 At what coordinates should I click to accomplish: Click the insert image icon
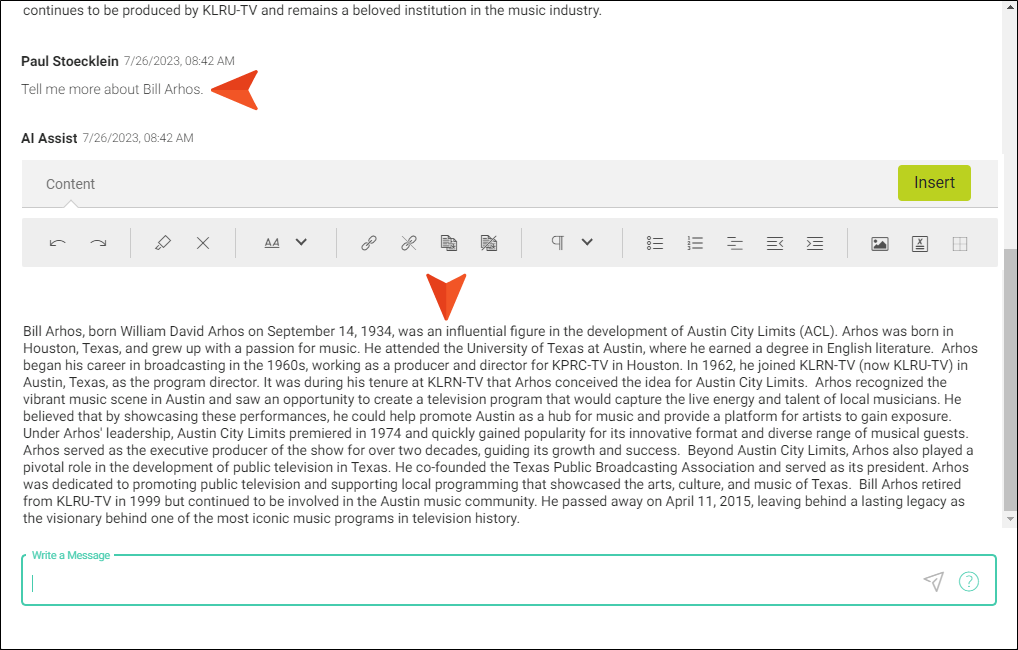pyautogui.click(x=880, y=244)
